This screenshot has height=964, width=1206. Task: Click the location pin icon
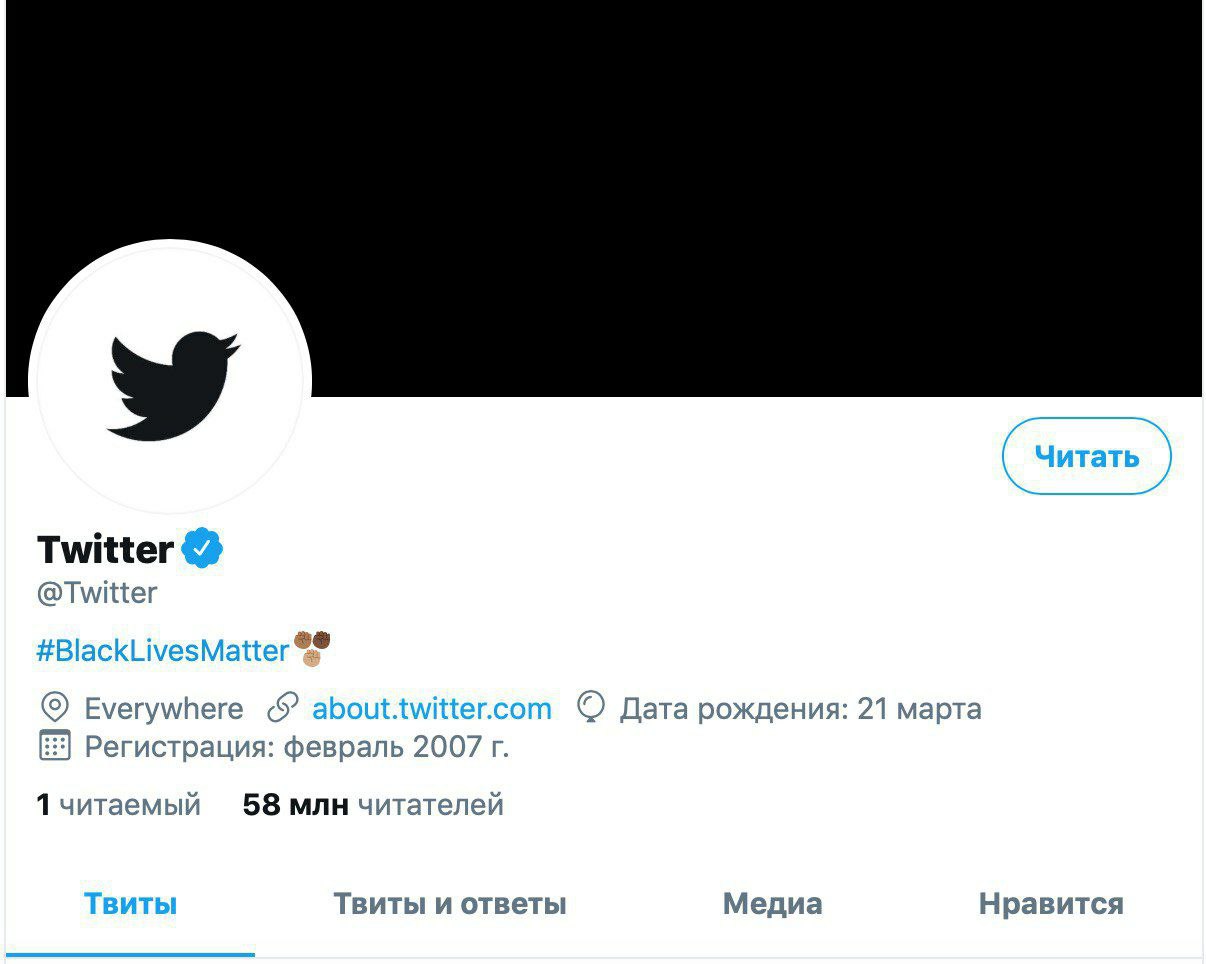coord(54,709)
